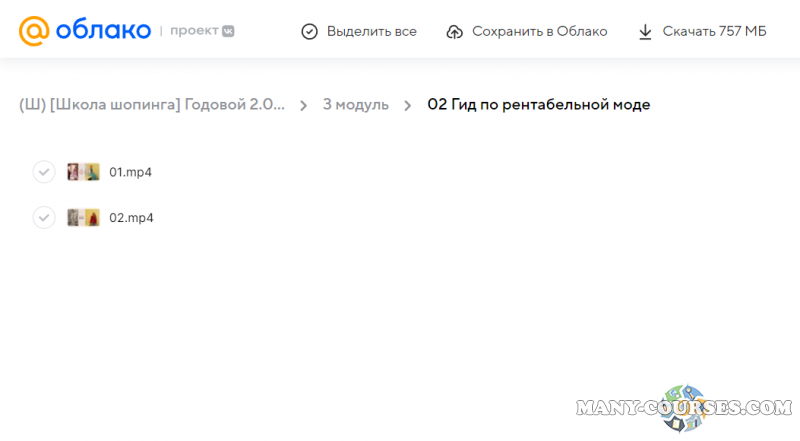Screen dimensions: 800x441
Task: Click the orange @ Облако logo icon
Action: click(34, 31)
